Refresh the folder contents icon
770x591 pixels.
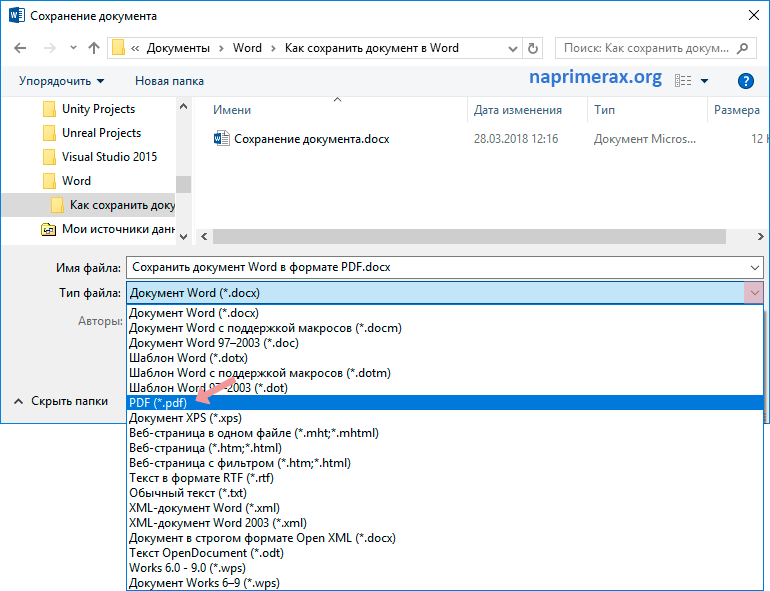[x=533, y=48]
